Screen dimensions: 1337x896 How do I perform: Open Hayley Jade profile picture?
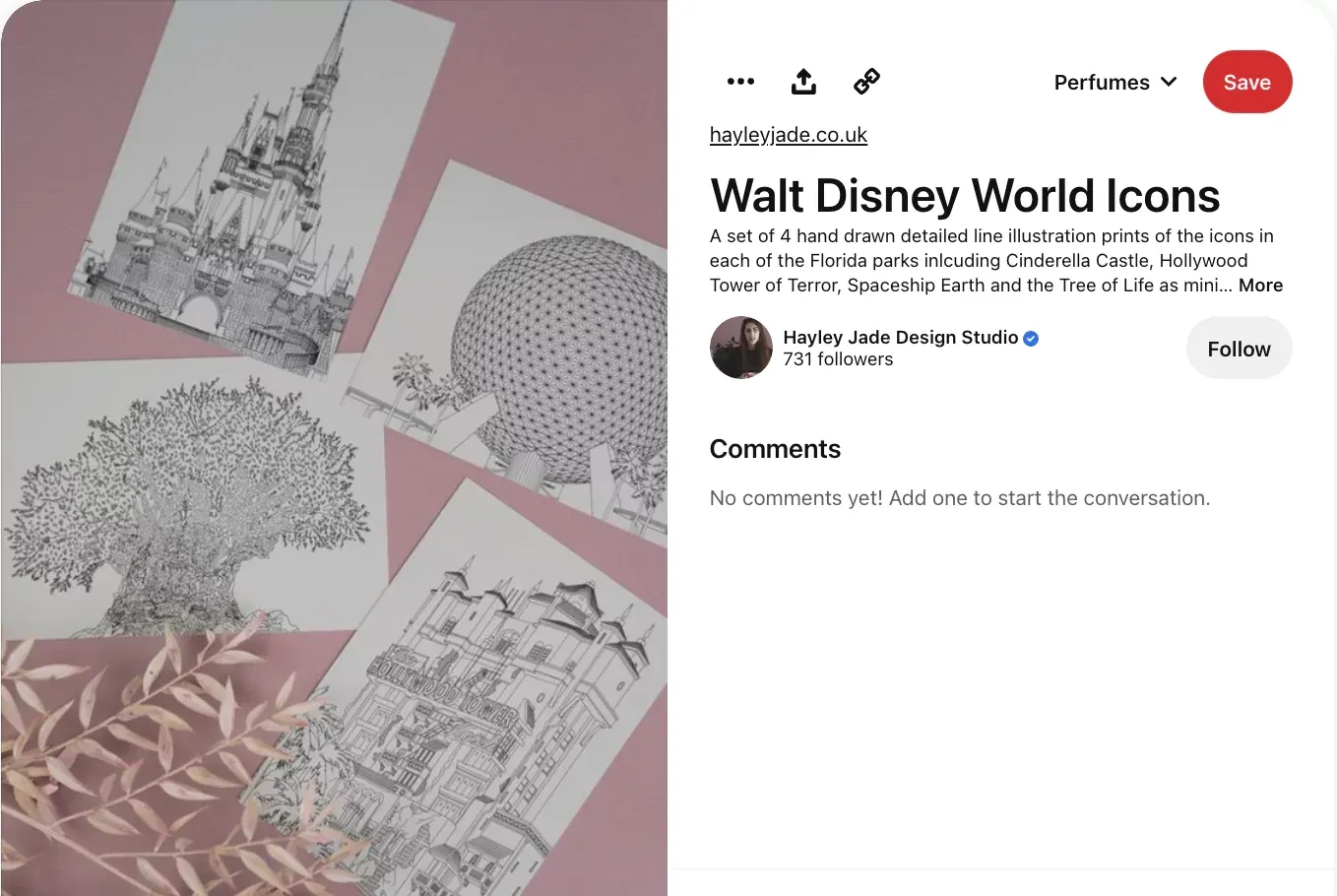[741, 348]
